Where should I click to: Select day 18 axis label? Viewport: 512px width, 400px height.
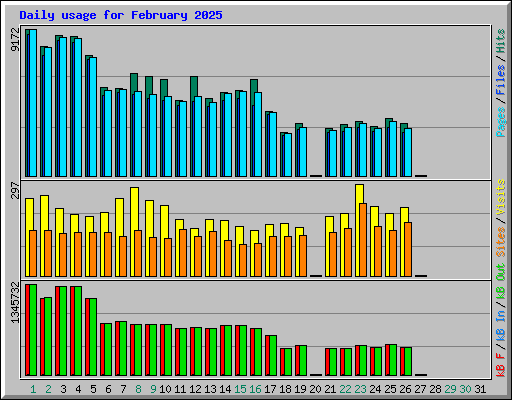(285, 389)
